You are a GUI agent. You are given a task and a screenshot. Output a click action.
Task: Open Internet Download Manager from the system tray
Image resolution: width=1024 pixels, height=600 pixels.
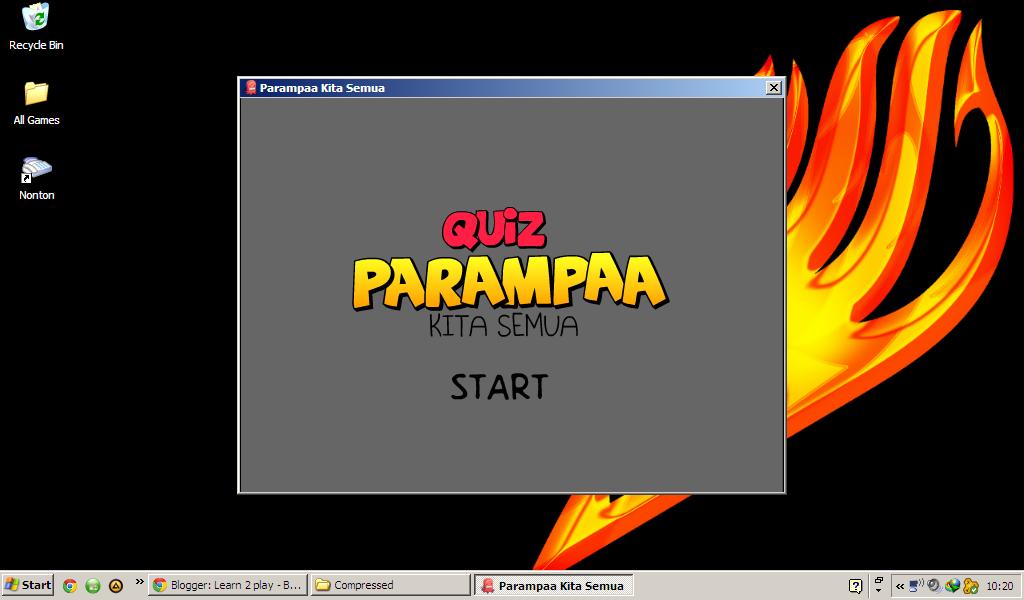pyautogui.click(x=952, y=585)
